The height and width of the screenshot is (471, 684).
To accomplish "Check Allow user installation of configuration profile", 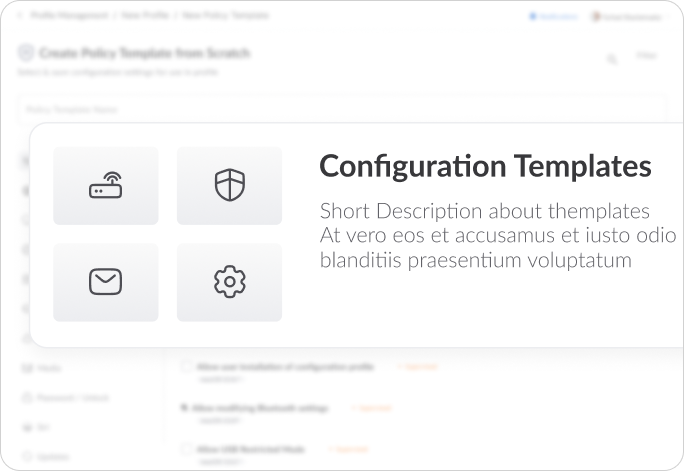I will click(187, 366).
